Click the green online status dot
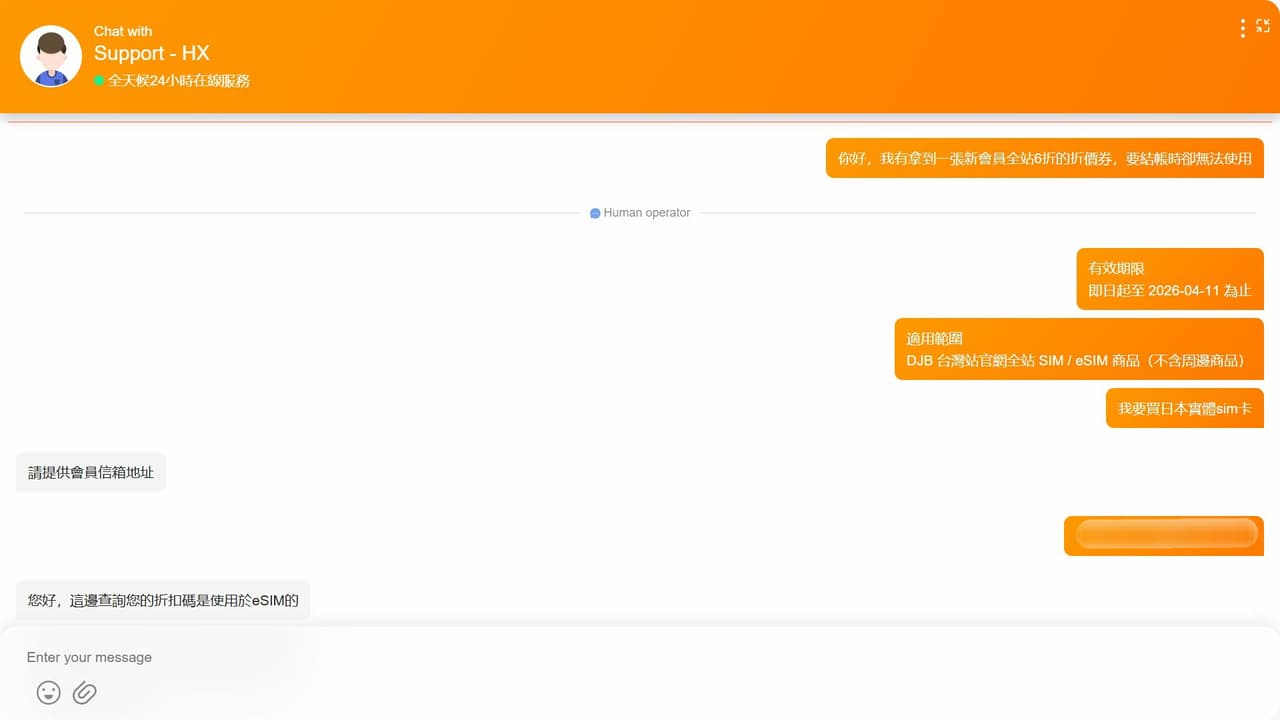 [99, 80]
